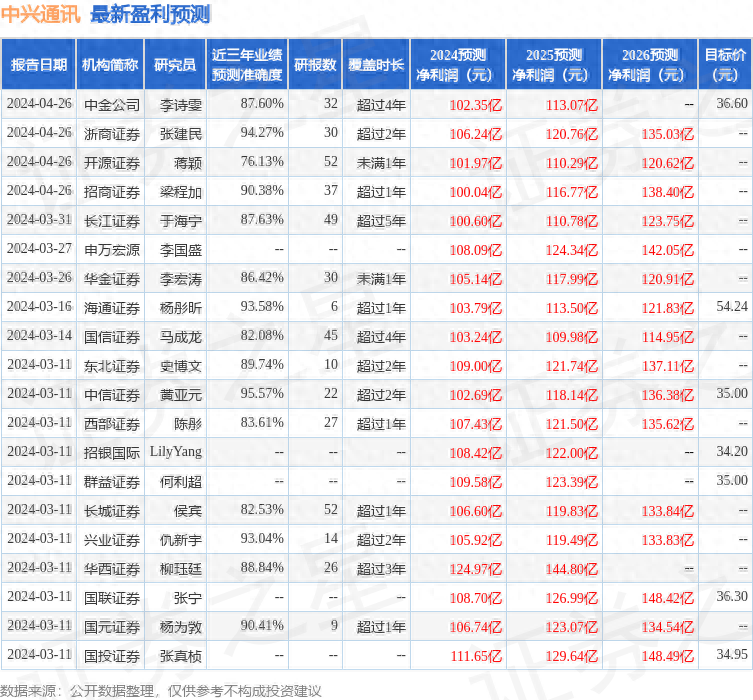Click the 2026预测净利润 column header

pyautogui.click(x=650, y=65)
